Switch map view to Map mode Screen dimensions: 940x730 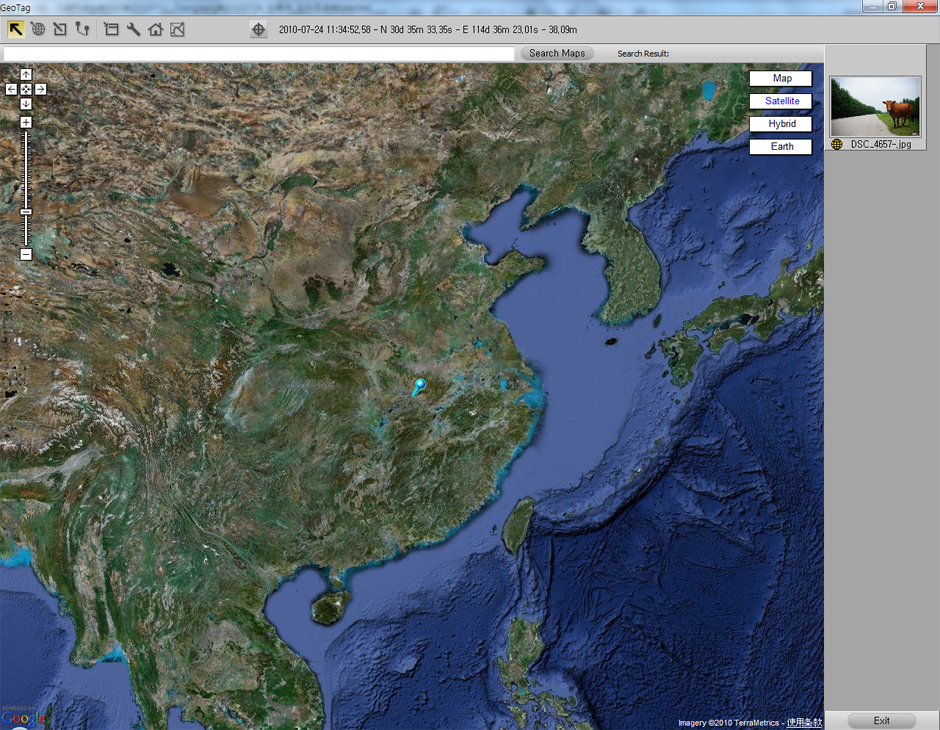pos(781,78)
